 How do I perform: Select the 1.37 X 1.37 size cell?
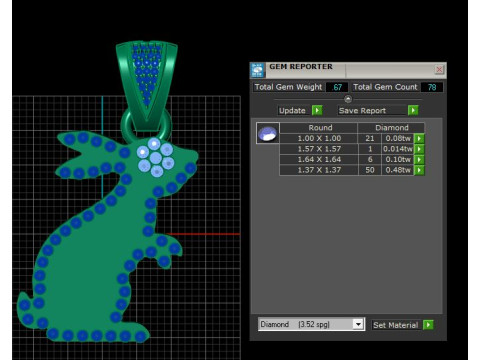[x=319, y=170]
